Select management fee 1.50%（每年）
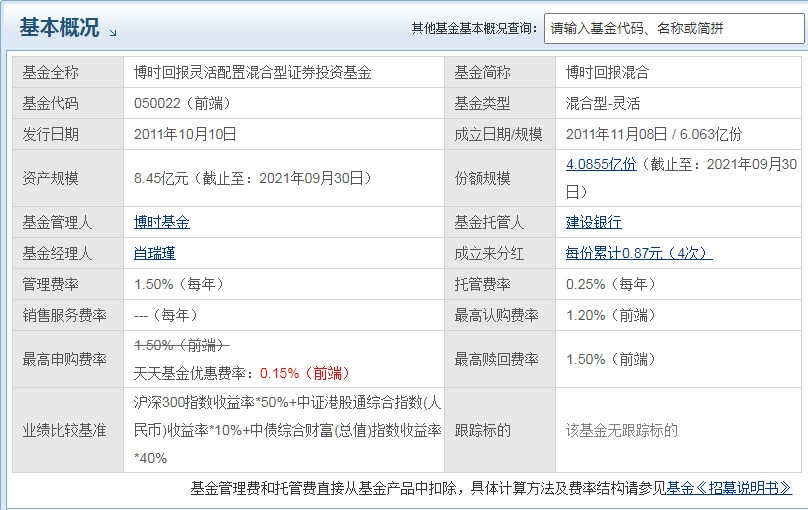The width and height of the screenshot is (808, 510). [x=179, y=284]
